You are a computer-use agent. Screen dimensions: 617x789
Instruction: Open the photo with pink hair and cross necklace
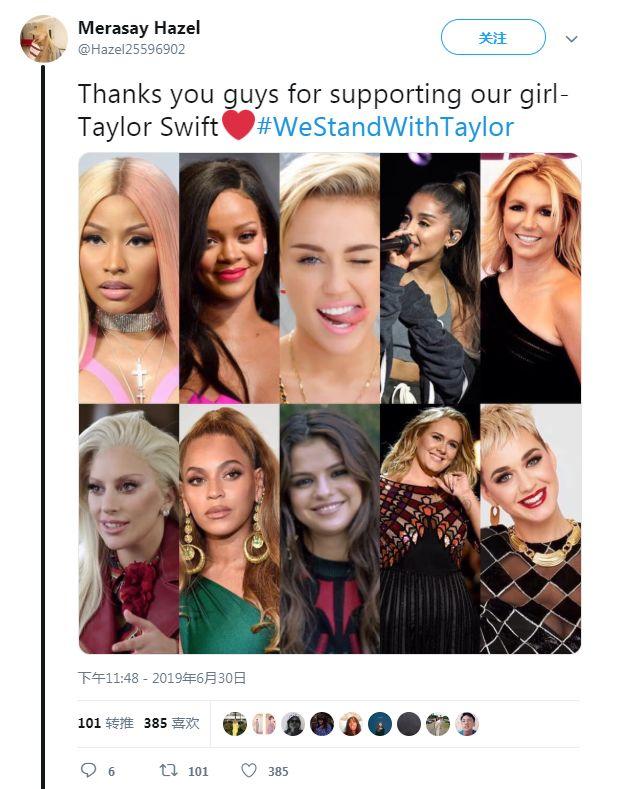coord(129,278)
